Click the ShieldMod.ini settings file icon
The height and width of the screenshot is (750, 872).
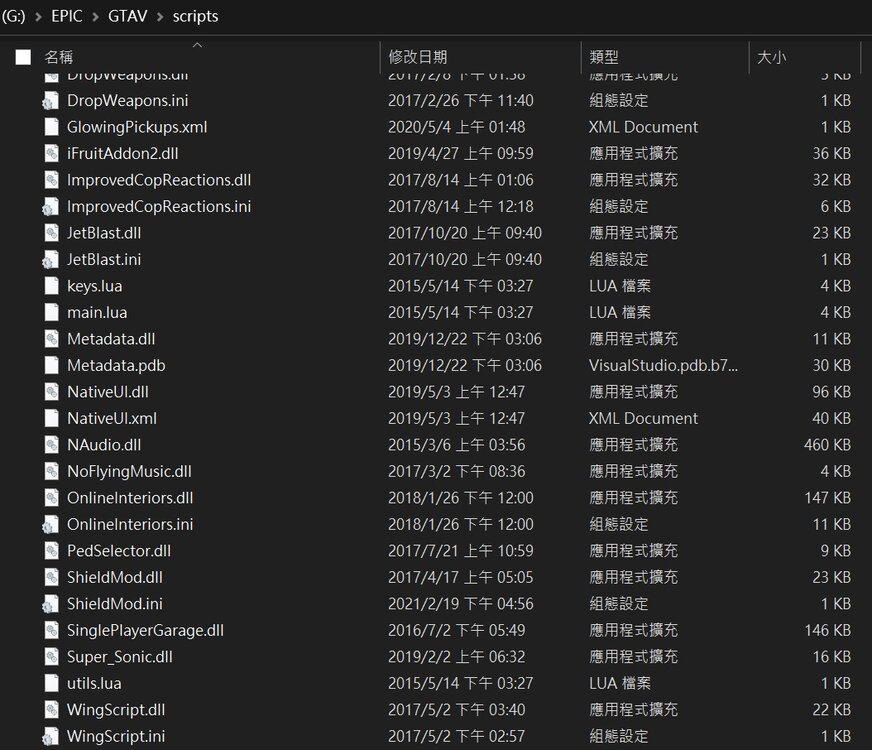pos(51,603)
